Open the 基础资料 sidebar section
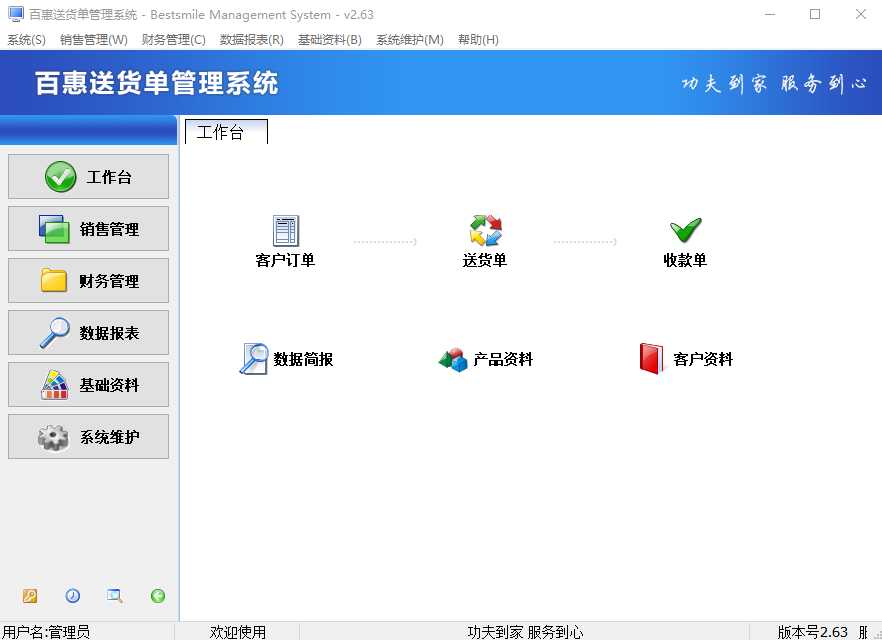The image size is (882, 640). (88, 385)
